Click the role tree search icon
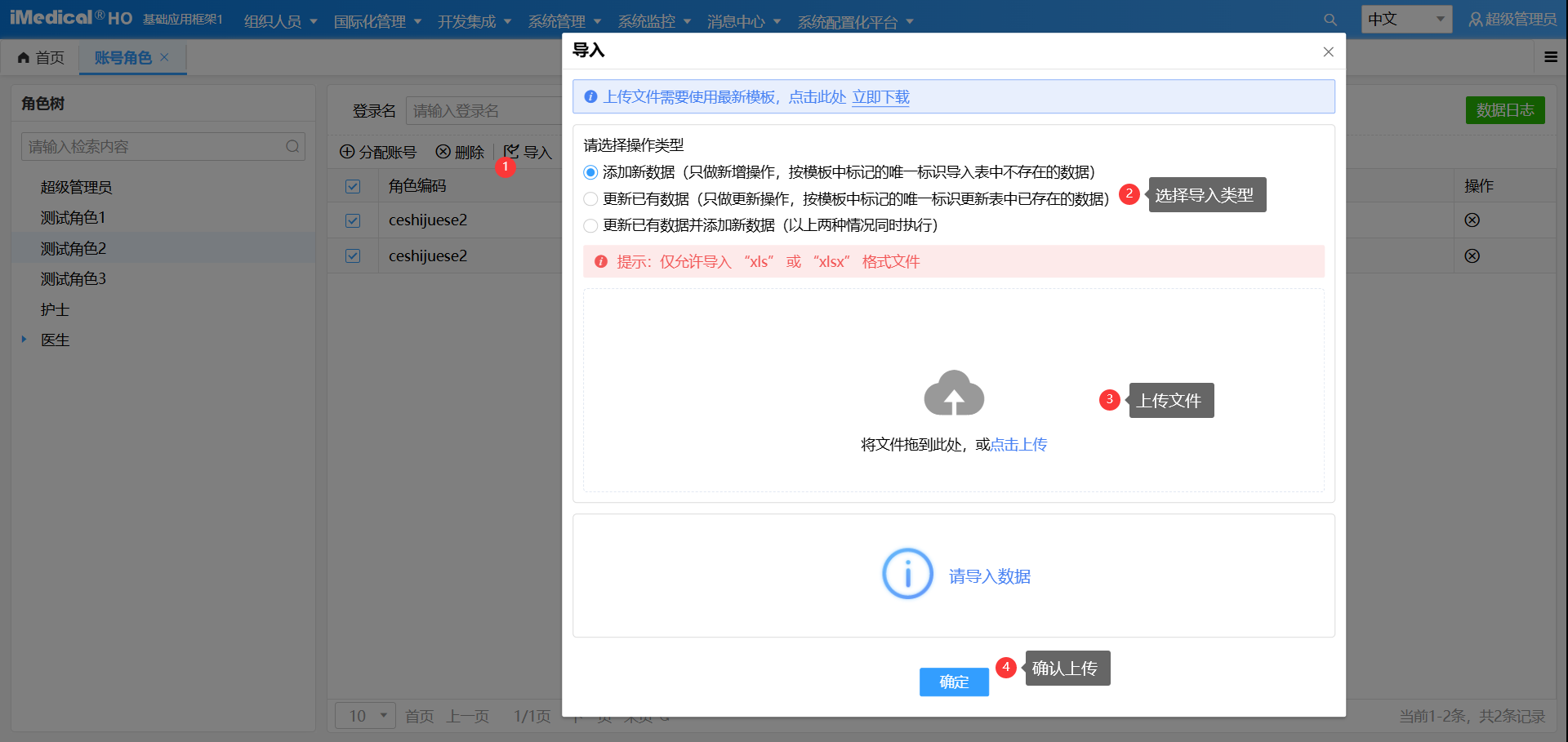Image resolution: width=1568 pixels, height=742 pixels. [x=292, y=147]
